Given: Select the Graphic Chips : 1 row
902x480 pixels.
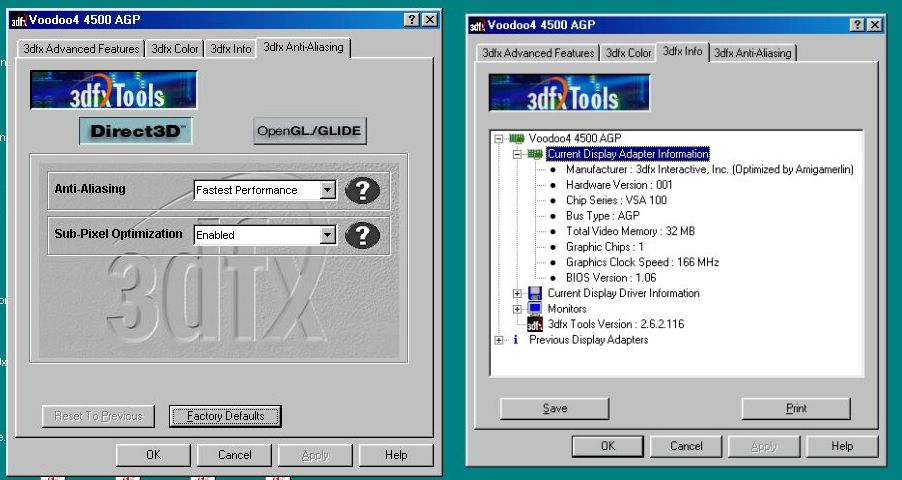Looking at the screenshot, I should point(605,247).
